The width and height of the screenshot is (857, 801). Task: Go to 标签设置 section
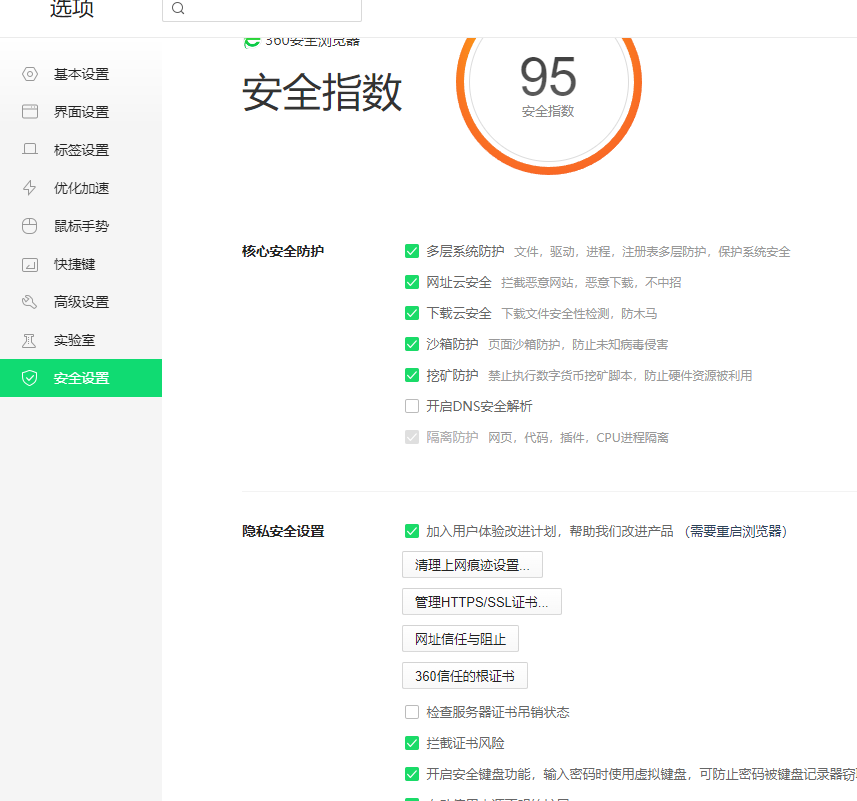pyautogui.click(x=81, y=150)
